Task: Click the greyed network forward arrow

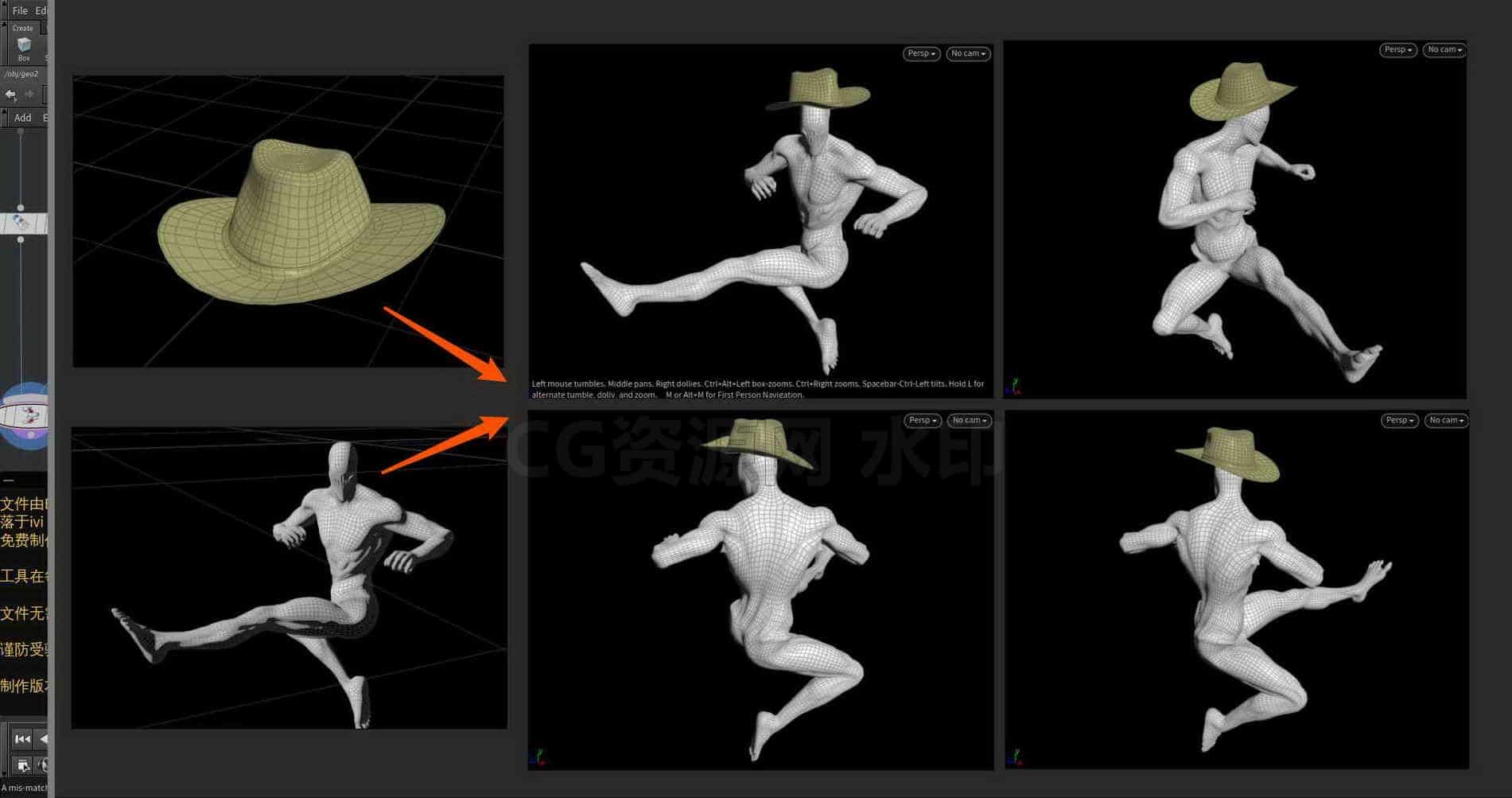Action: coord(29,95)
